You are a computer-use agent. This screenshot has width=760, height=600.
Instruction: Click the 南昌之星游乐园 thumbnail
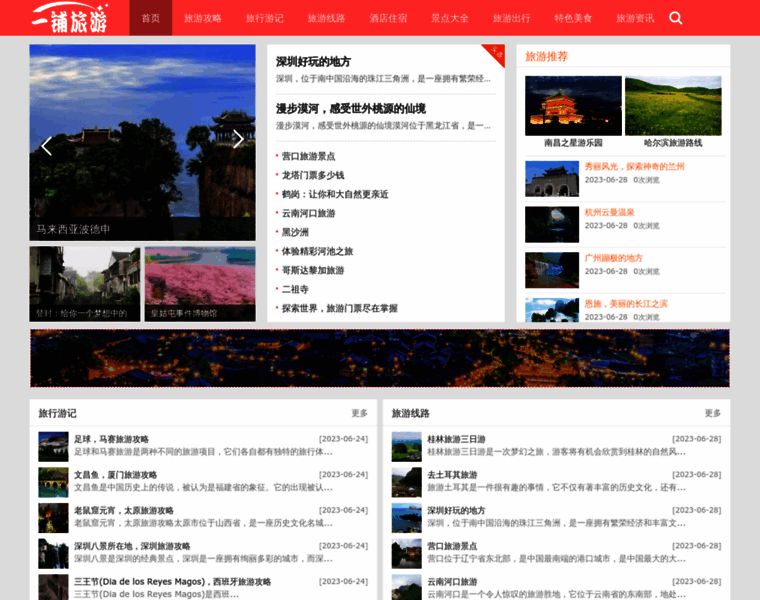pos(573,106)
